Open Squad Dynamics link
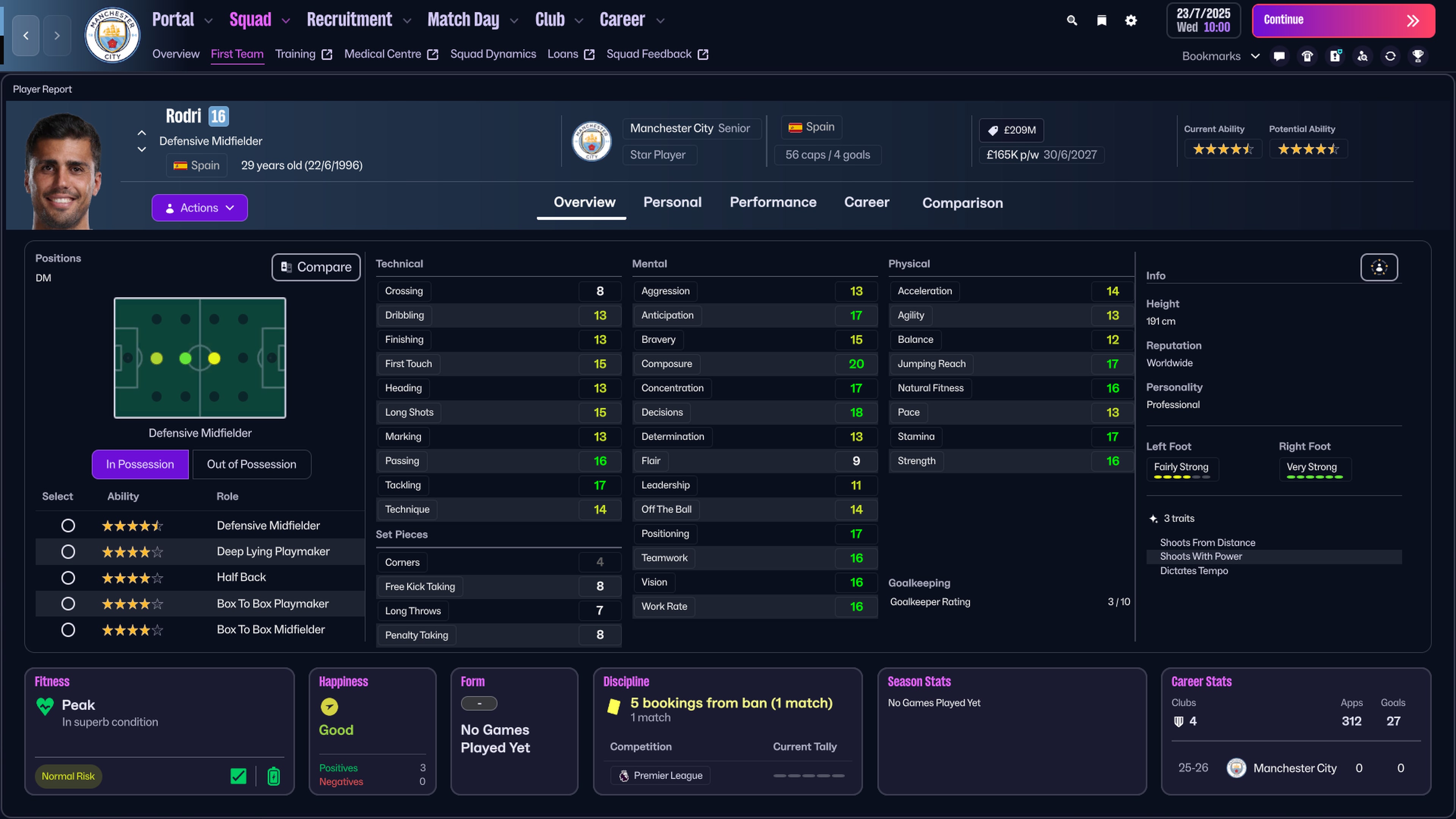Screen dimensions: 1456x819 [493, 54]
